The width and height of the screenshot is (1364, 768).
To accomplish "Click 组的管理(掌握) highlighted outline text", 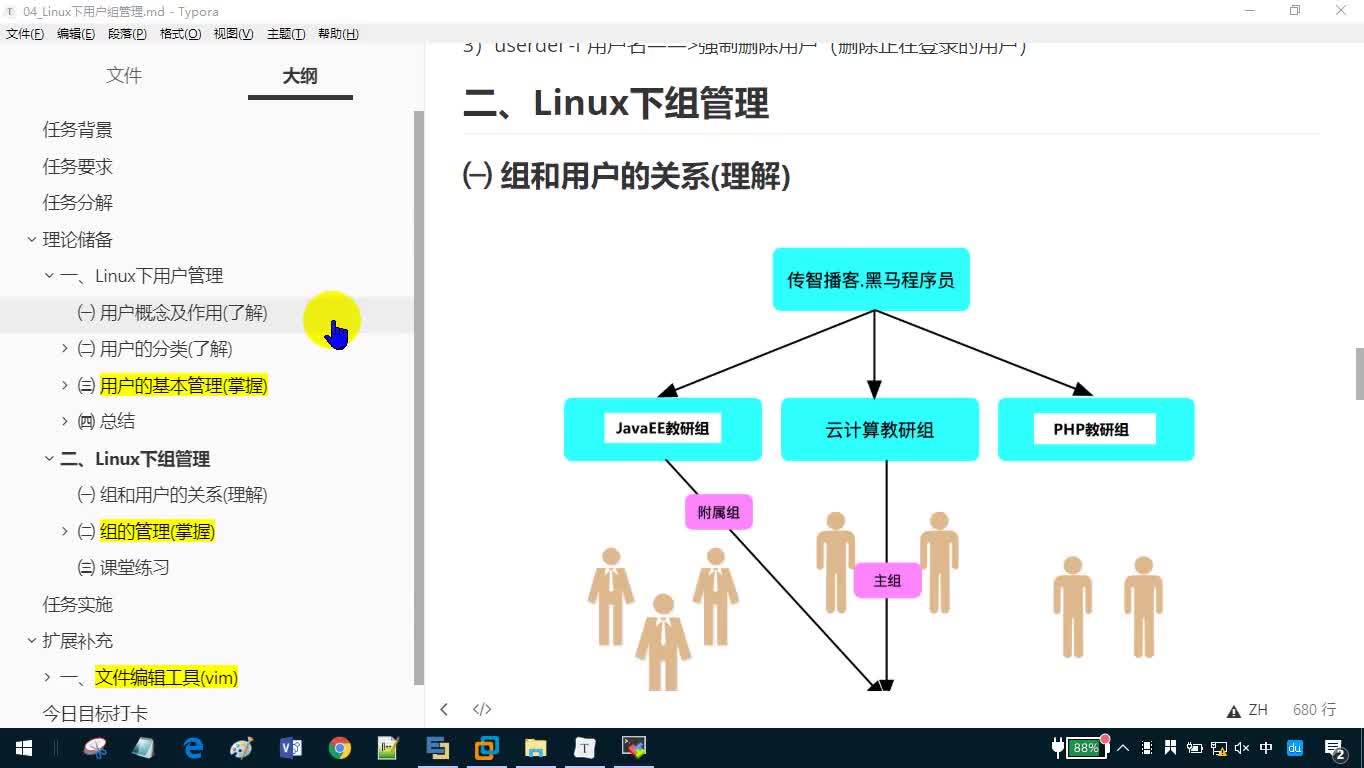I will (x=158, y=532).
